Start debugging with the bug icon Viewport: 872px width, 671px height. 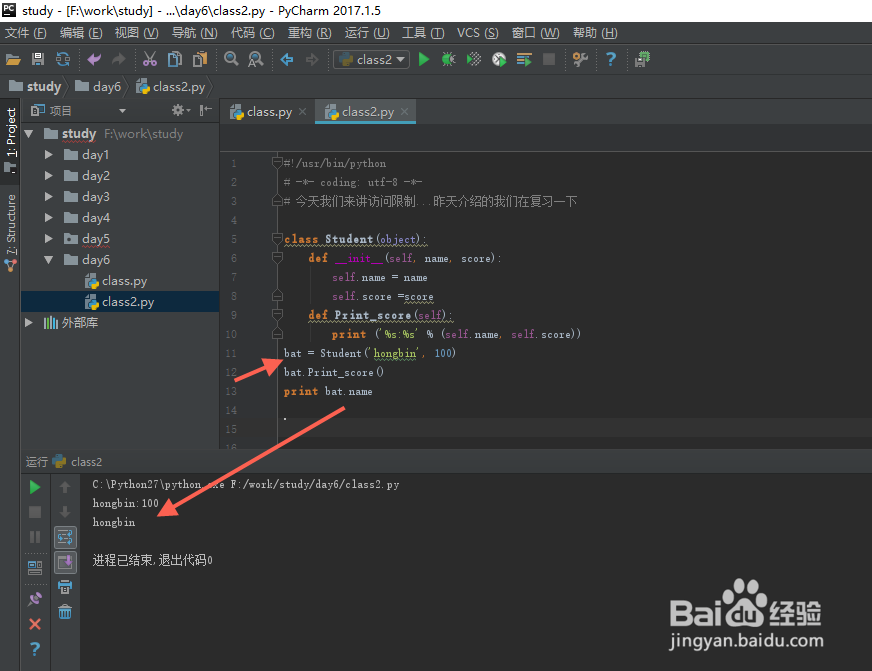[x=448, y=59]
